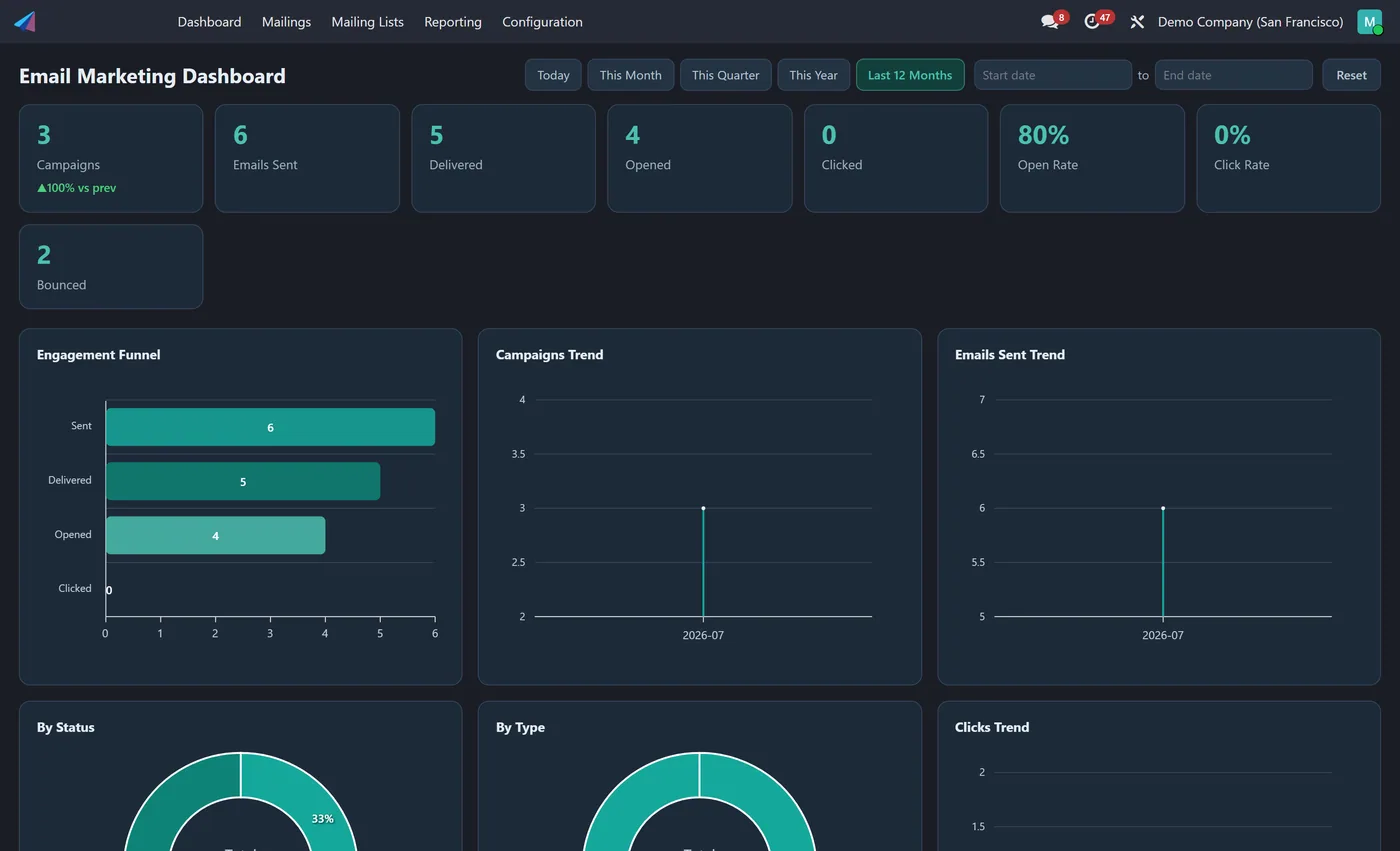This screenshot has height=851, width=1400.
Task: Open the Campaigns KPI card
Action: (x=111, y=158)
